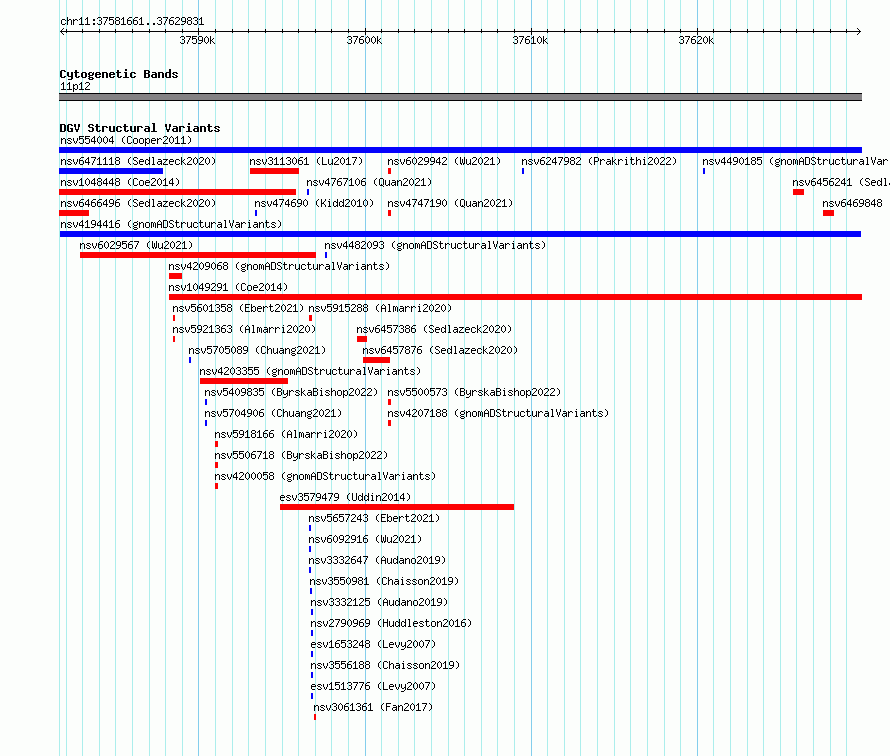This screenshot has width=890, height=756.
Task: Open nsv5704906 (Chuang2021) variant
Action: (x=273, y=413)
